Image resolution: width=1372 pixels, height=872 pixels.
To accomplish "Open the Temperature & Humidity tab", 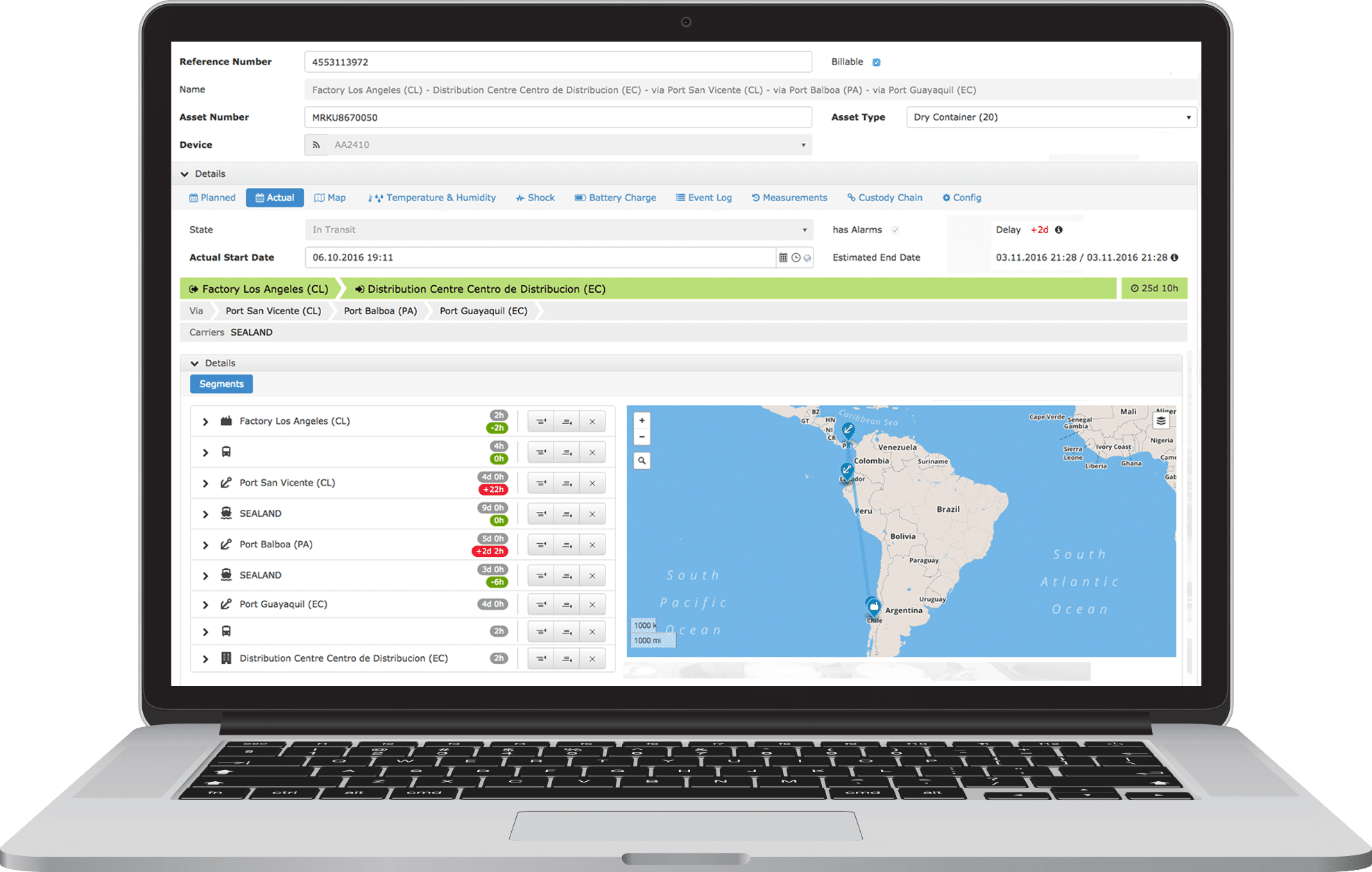I will (431, 198).
